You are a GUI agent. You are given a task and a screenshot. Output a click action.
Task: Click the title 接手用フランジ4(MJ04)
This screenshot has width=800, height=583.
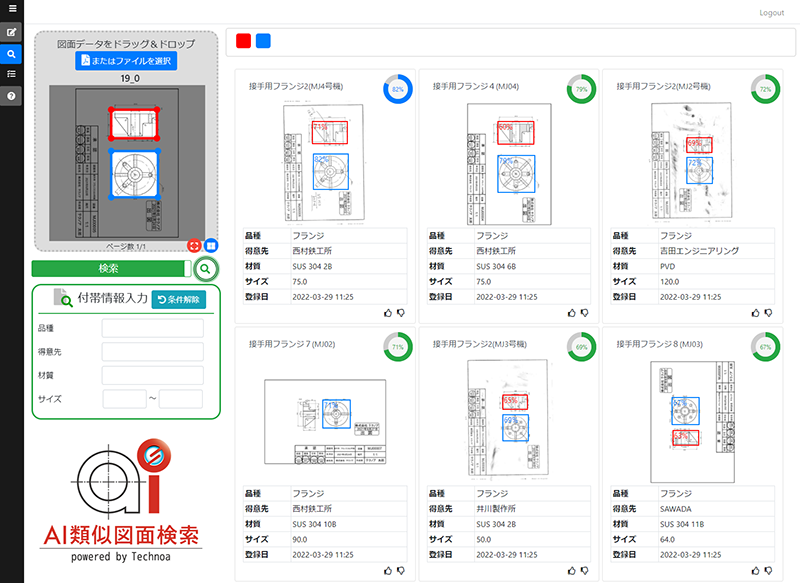[x=476, y=87]
